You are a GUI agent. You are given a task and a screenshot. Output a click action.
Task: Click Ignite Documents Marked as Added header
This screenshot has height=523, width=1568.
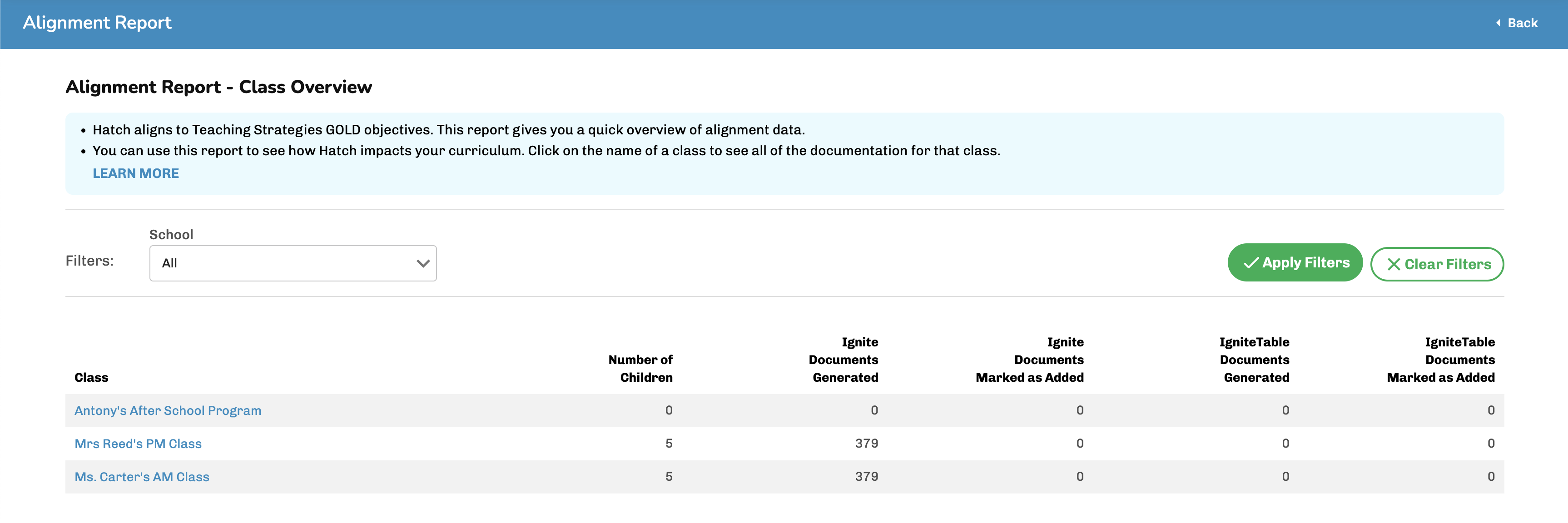pyautogui.click(x=1029, y=360)
